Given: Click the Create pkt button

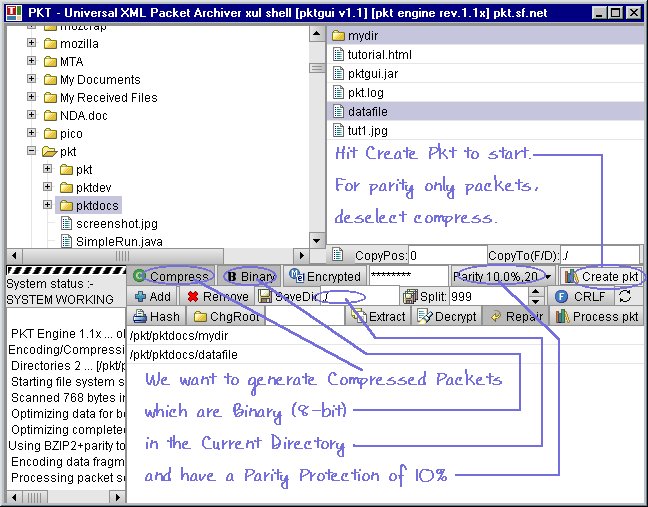Looking at the screenshot, I should (601, 276).
